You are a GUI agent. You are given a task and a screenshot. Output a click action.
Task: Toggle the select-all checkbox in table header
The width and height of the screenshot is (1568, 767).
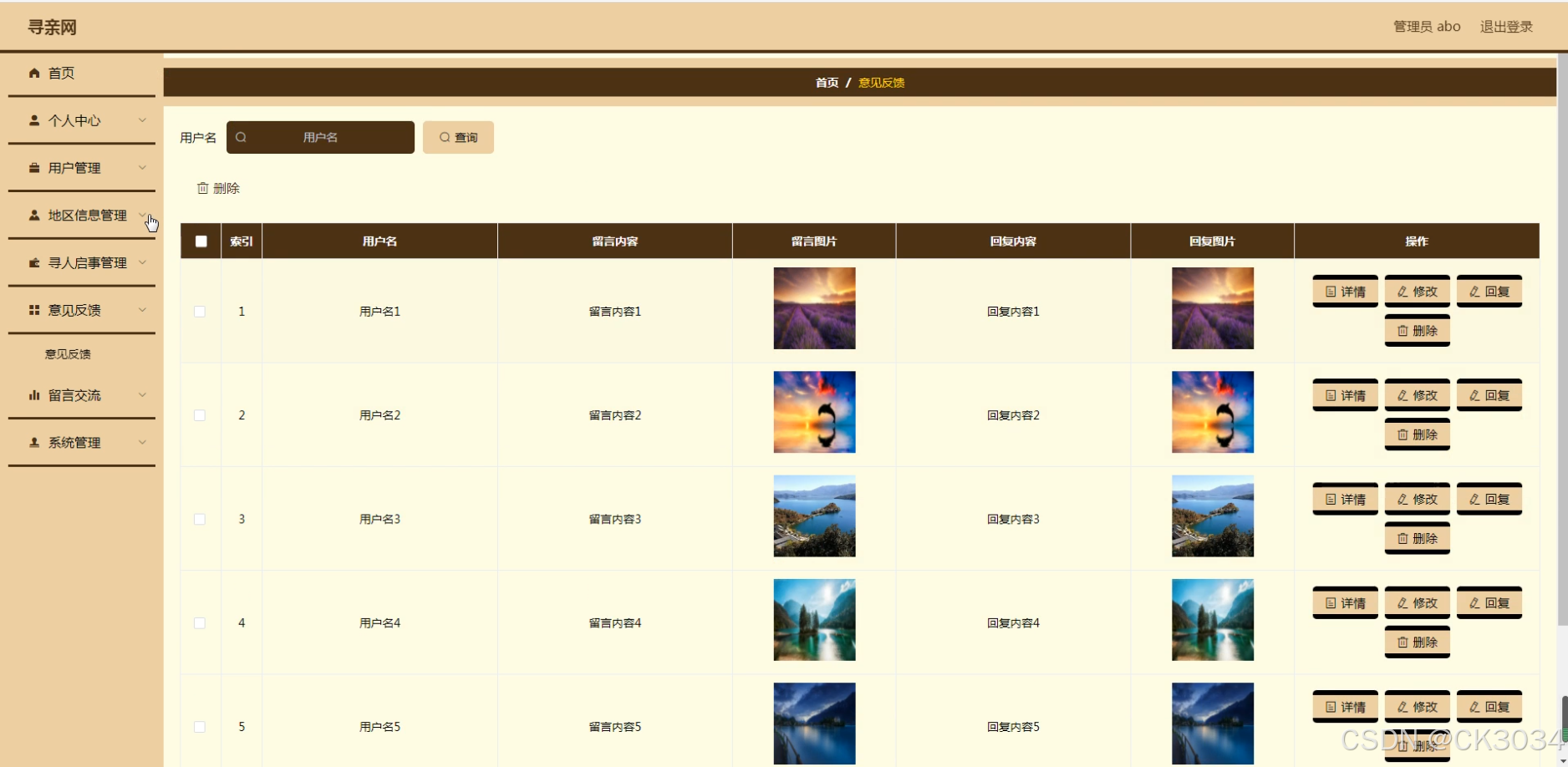(201, 241)
